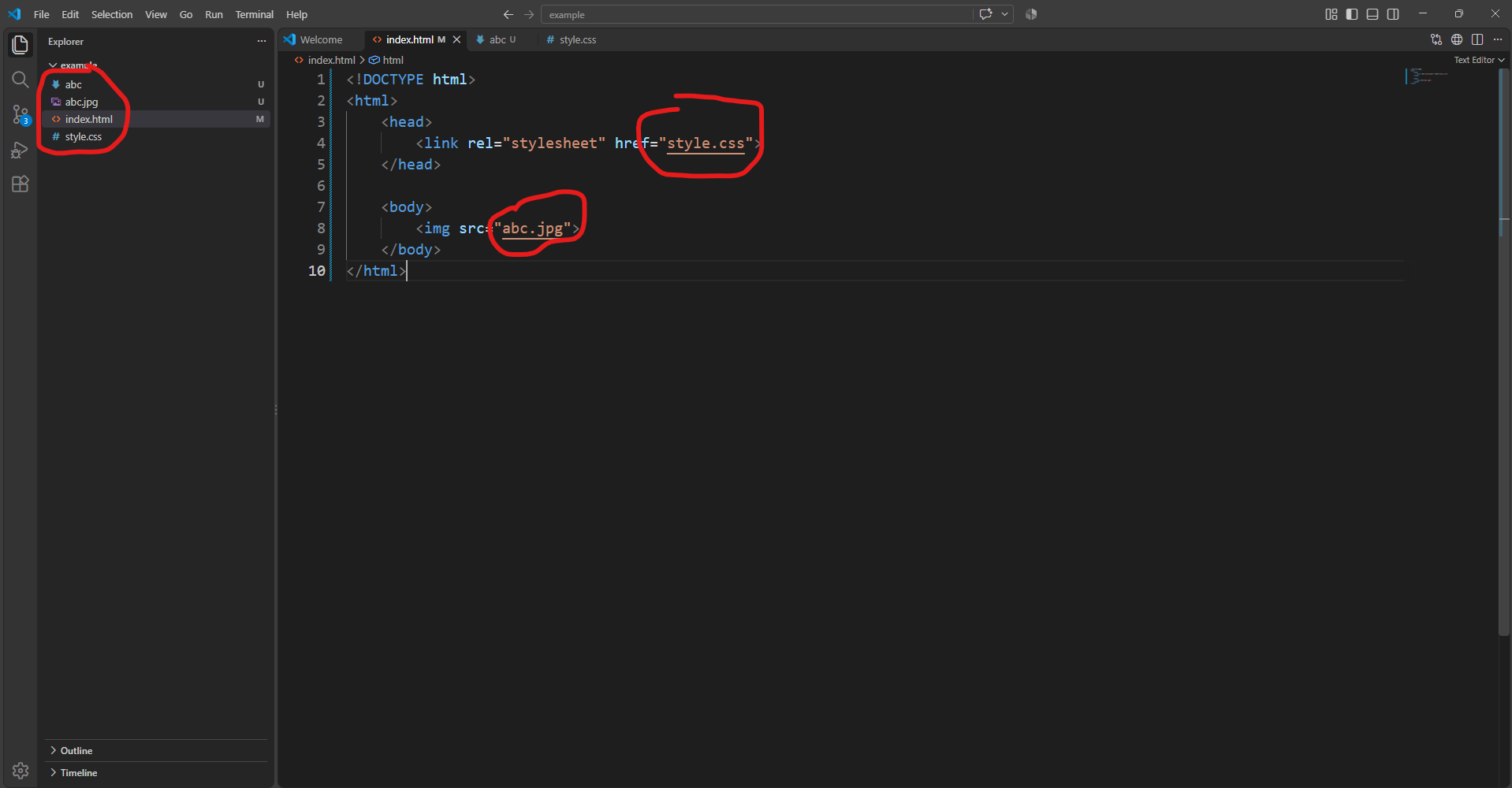Click the <body> tag on line 7

(407, 207)
